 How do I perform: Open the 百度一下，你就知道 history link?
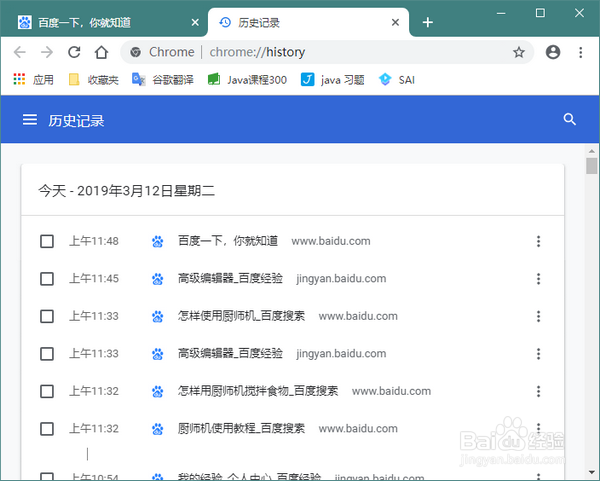click(x=228, y=241)
